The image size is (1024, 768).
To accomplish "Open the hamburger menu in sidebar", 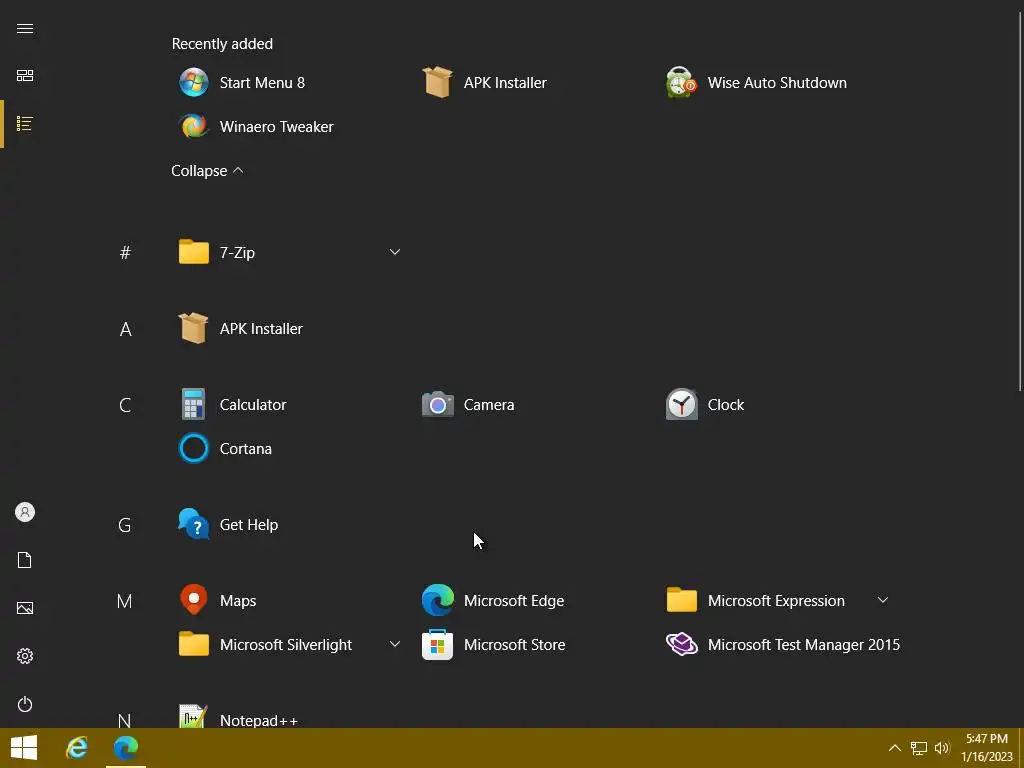I will pyautogui.click(x=25, y=28).
